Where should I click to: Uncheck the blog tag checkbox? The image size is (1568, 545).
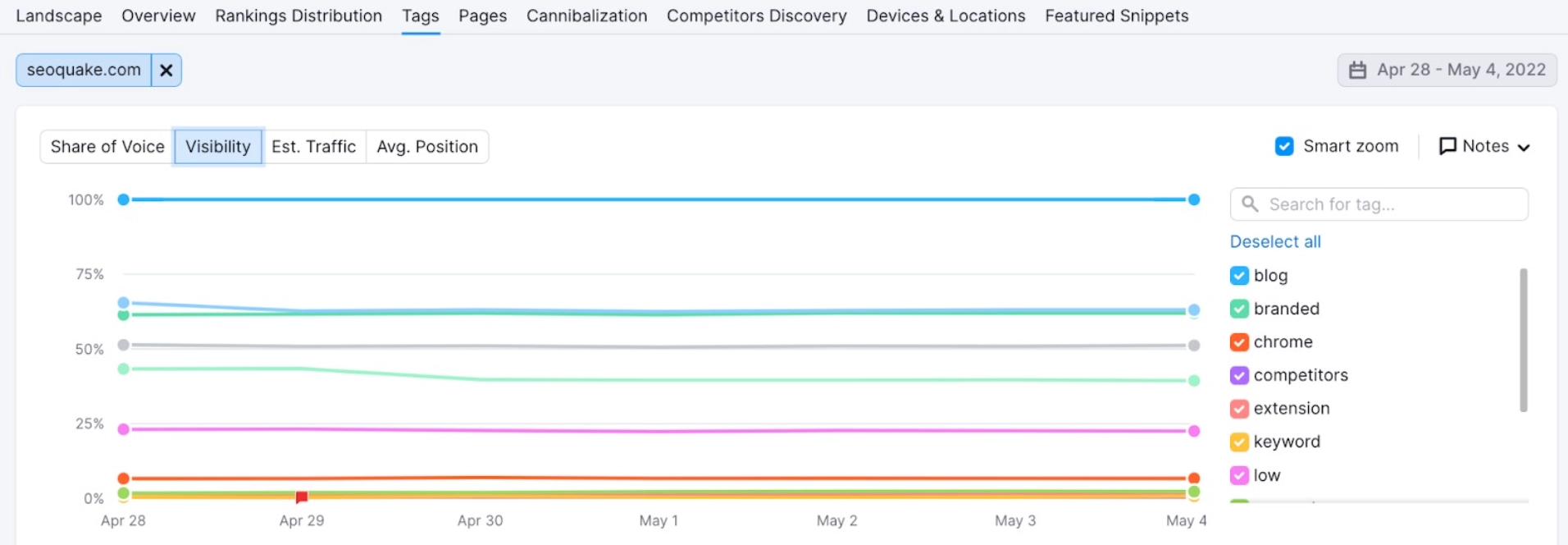point(1239,276)
